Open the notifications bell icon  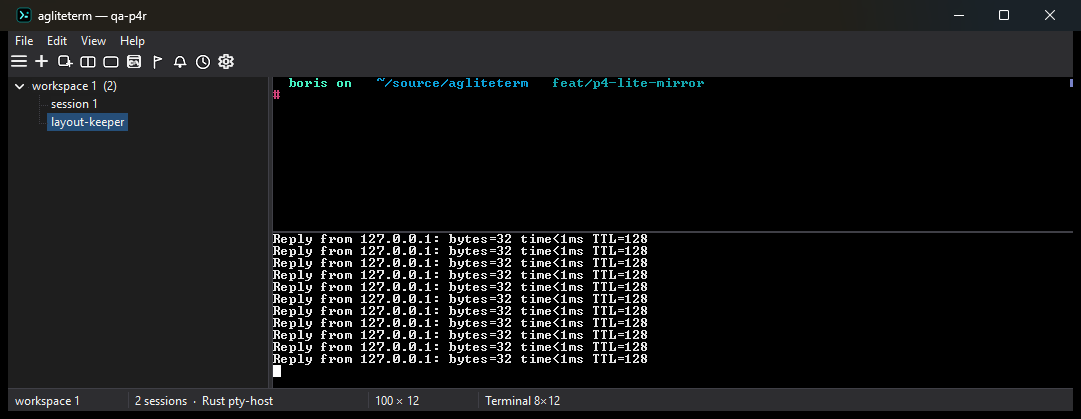click(x=180, y=62)
